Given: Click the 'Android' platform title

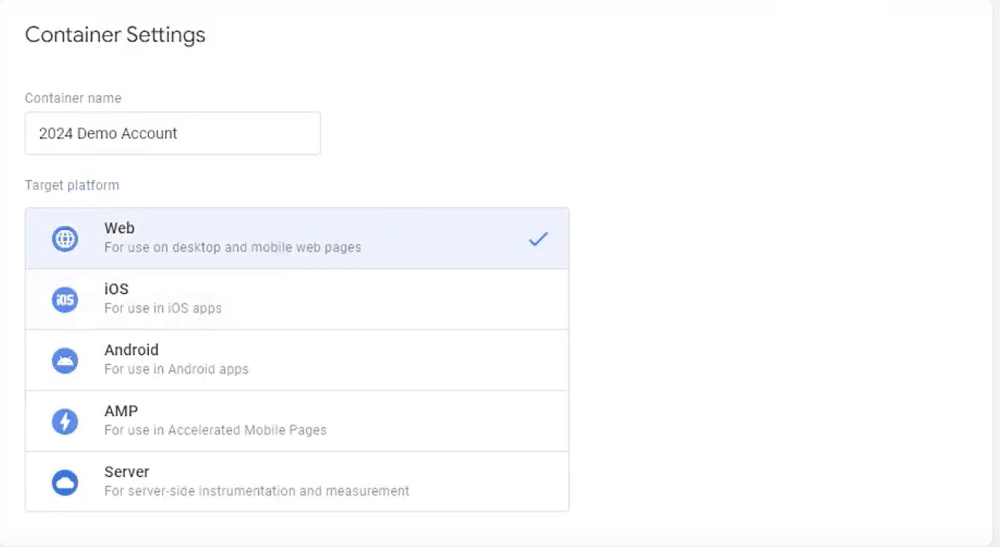Looking at the screenshot, I should tap(131, 350).
